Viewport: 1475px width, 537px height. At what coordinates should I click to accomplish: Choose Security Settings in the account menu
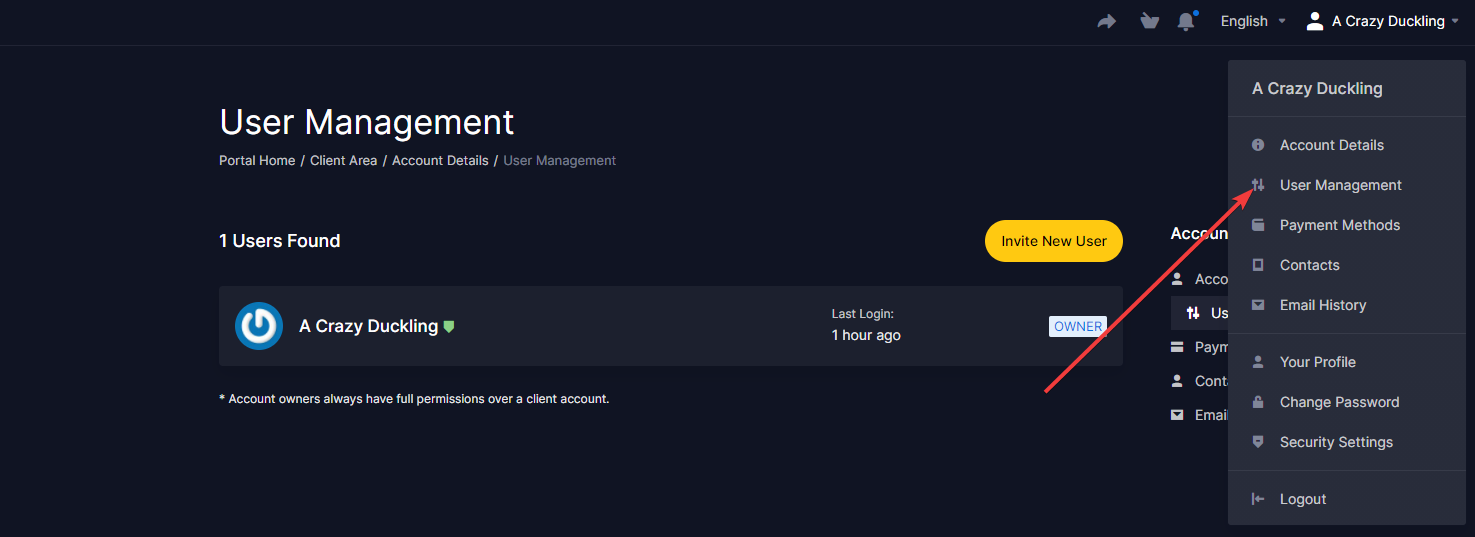click(1336, 442)
